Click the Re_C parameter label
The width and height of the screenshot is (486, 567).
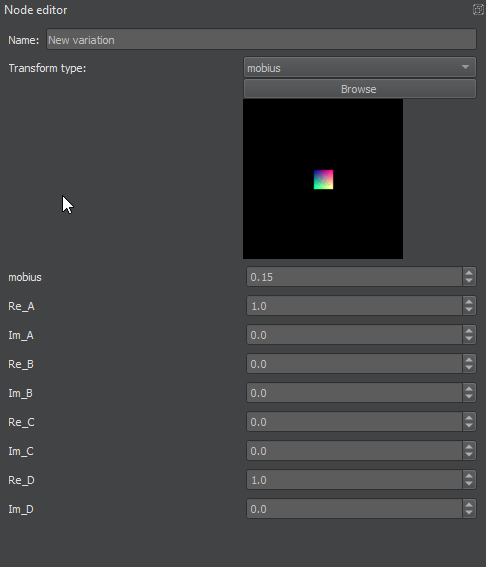(x=21, y=422)
